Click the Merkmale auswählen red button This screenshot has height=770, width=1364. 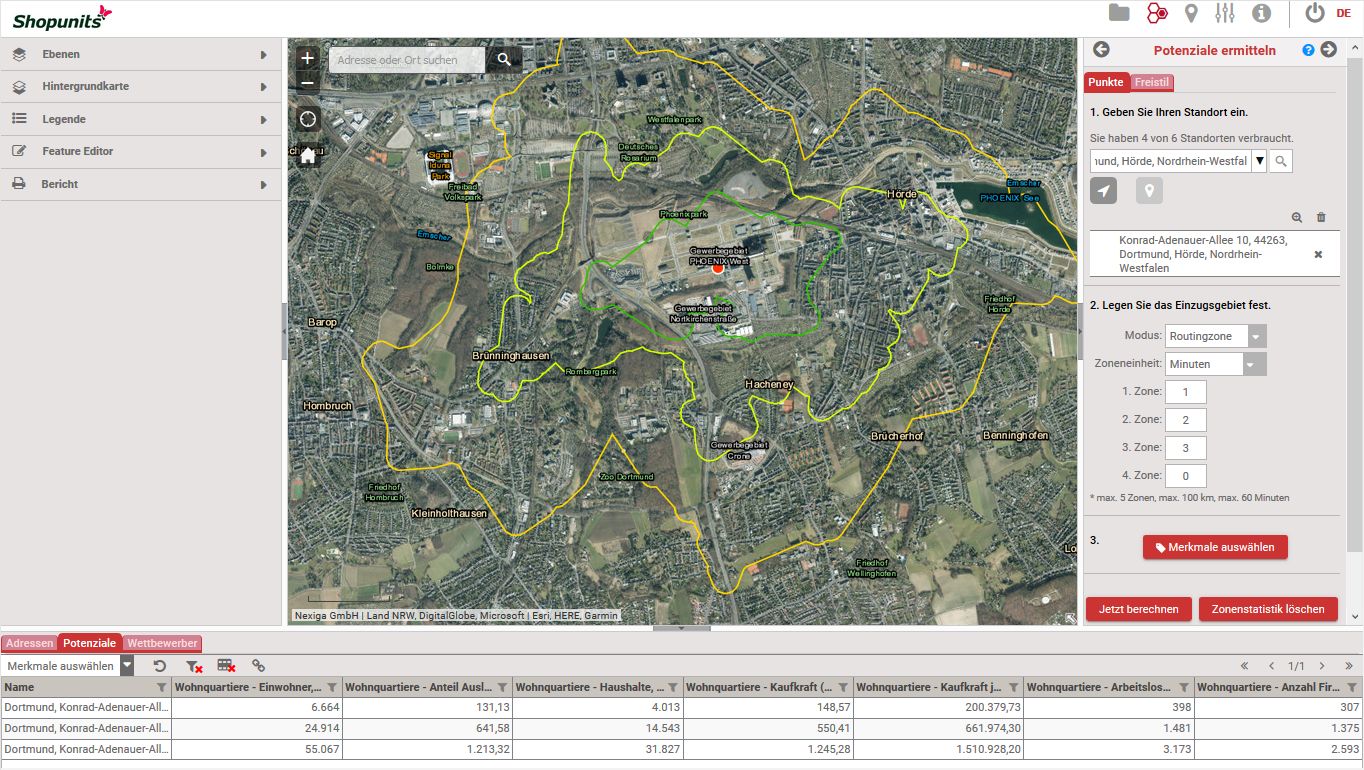1215,547
